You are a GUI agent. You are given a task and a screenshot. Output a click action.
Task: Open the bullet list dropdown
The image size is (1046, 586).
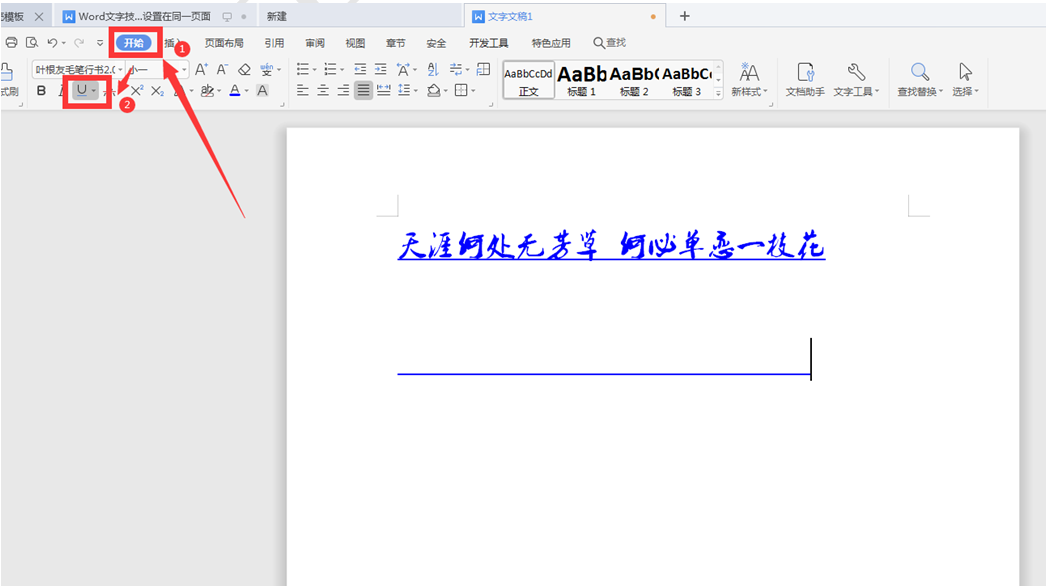click(315, 68)
